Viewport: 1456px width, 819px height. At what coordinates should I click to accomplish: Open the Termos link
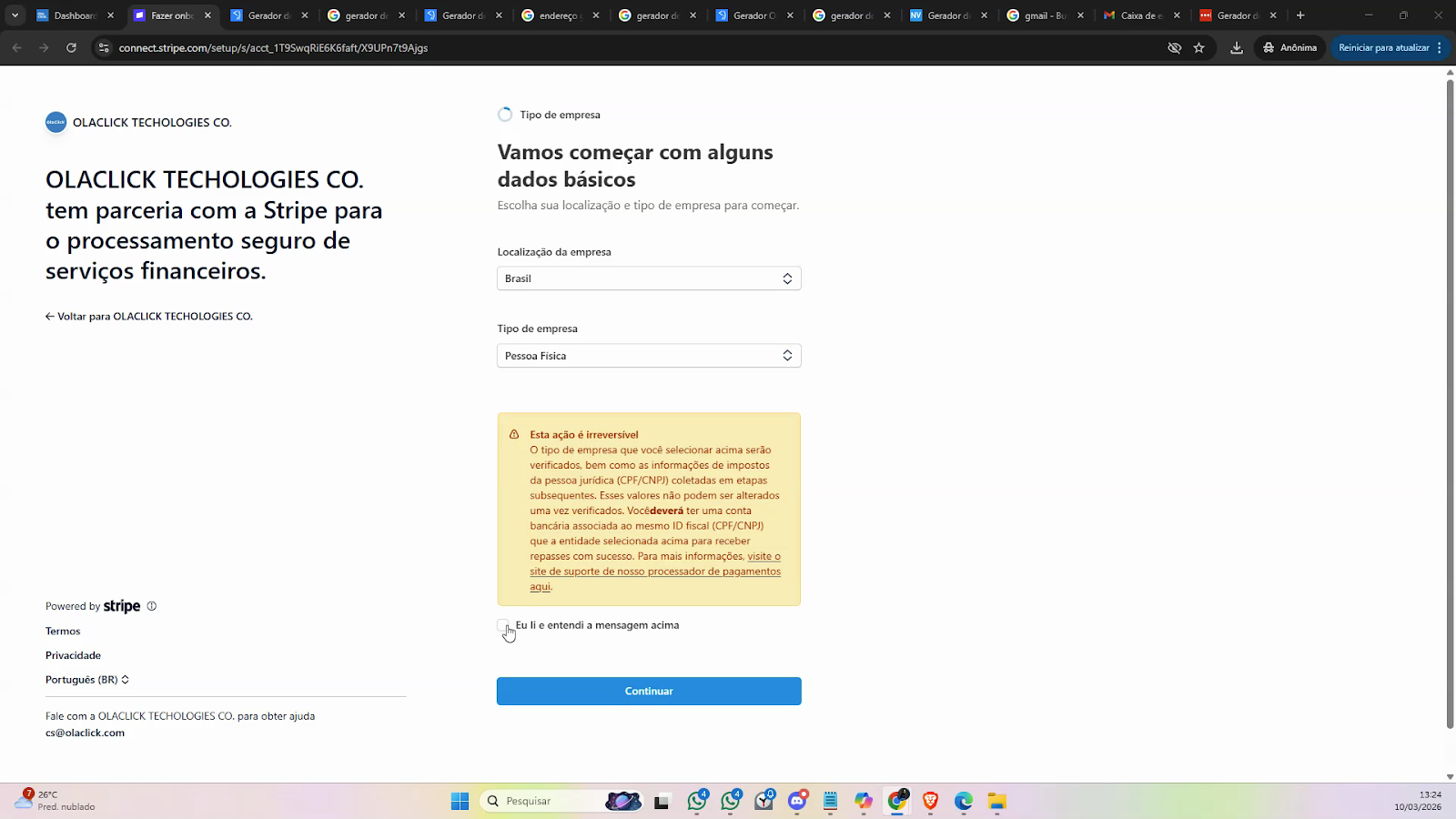click(63, 632)
